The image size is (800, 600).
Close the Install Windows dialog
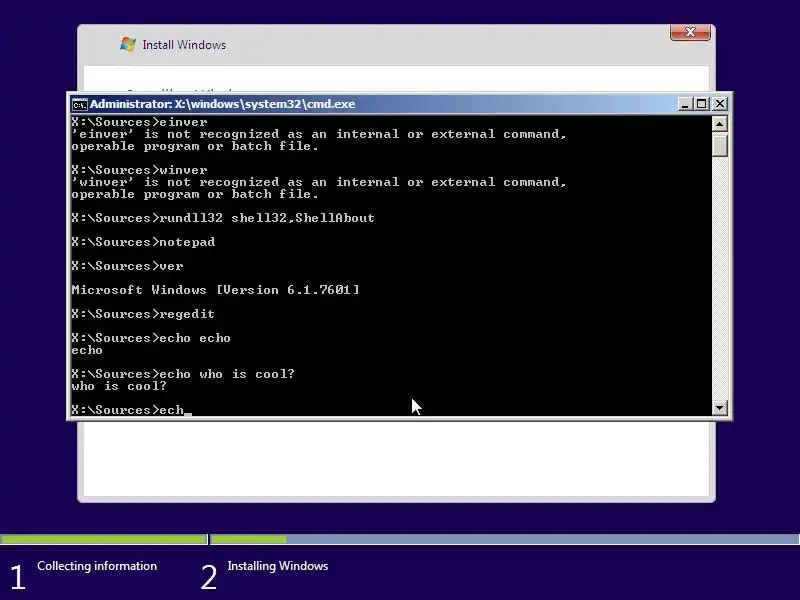690,32
